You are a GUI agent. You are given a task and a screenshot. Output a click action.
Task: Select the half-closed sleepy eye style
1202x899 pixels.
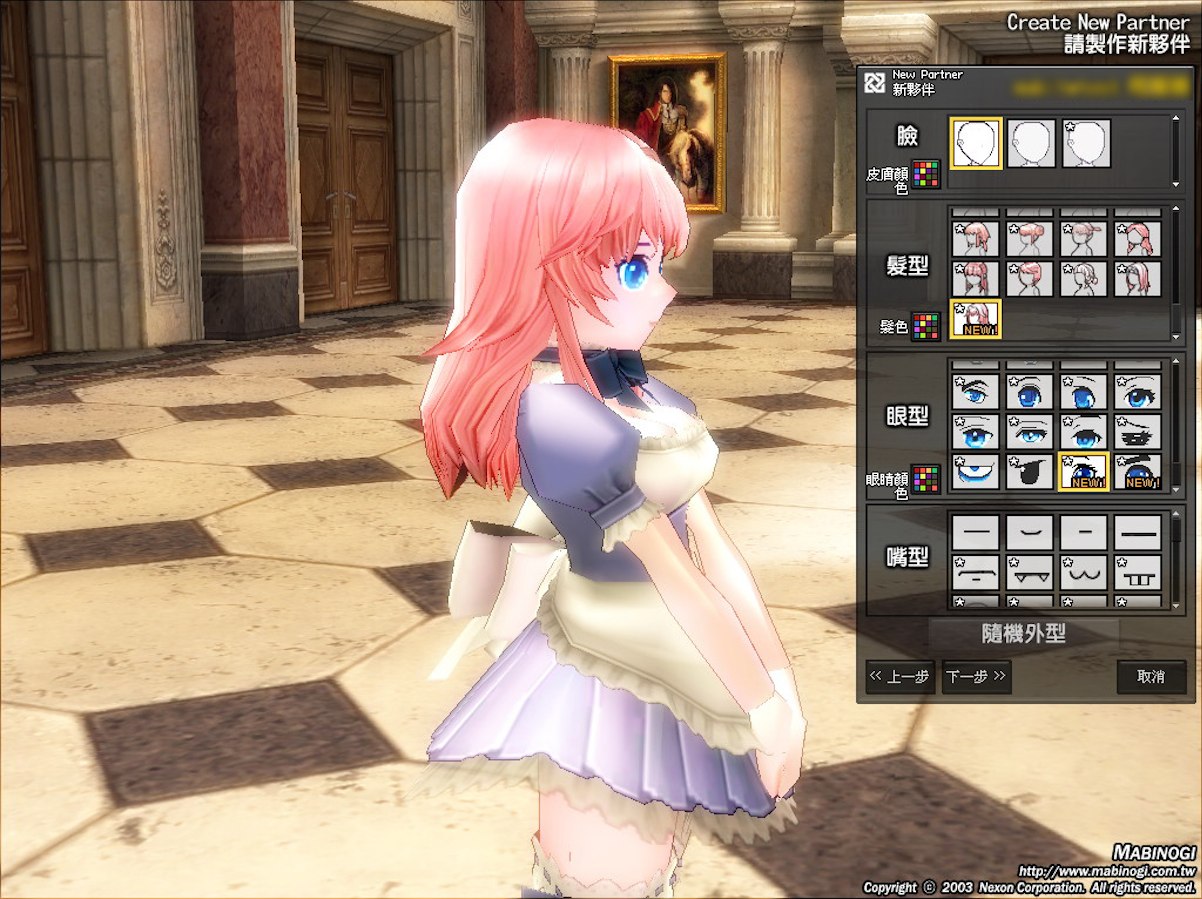(1030, 432)
